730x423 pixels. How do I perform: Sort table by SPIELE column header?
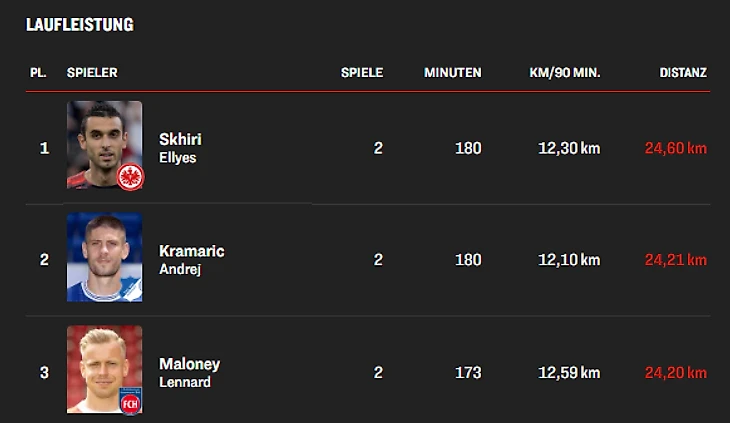coord(362,73)
